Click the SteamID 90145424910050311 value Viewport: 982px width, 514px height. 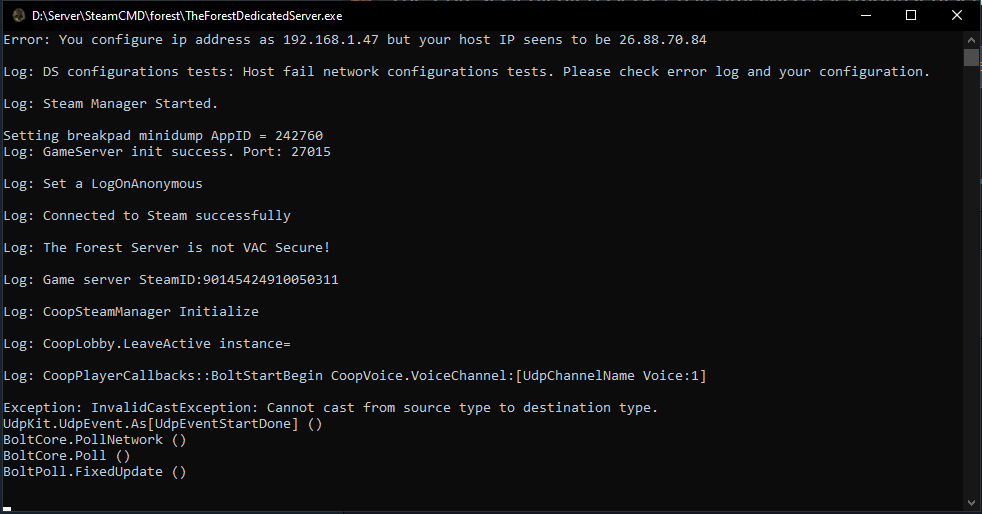coord(271,280)
